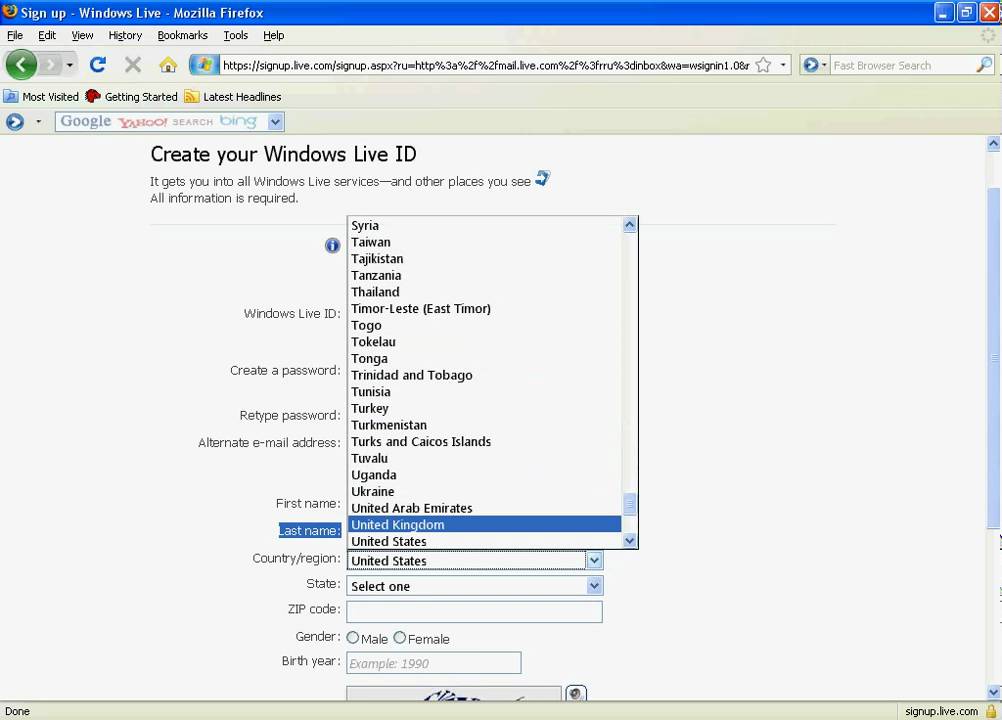Focus the Fast Browser Search field
The width and height of the screenshot is (1002, 720).
coord(902,65)
